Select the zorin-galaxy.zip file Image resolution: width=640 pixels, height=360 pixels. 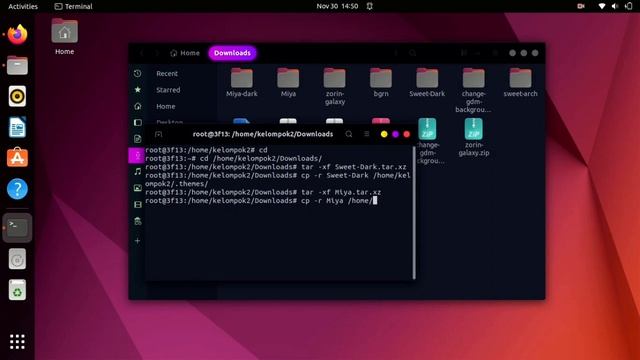(x=473, y=137)
